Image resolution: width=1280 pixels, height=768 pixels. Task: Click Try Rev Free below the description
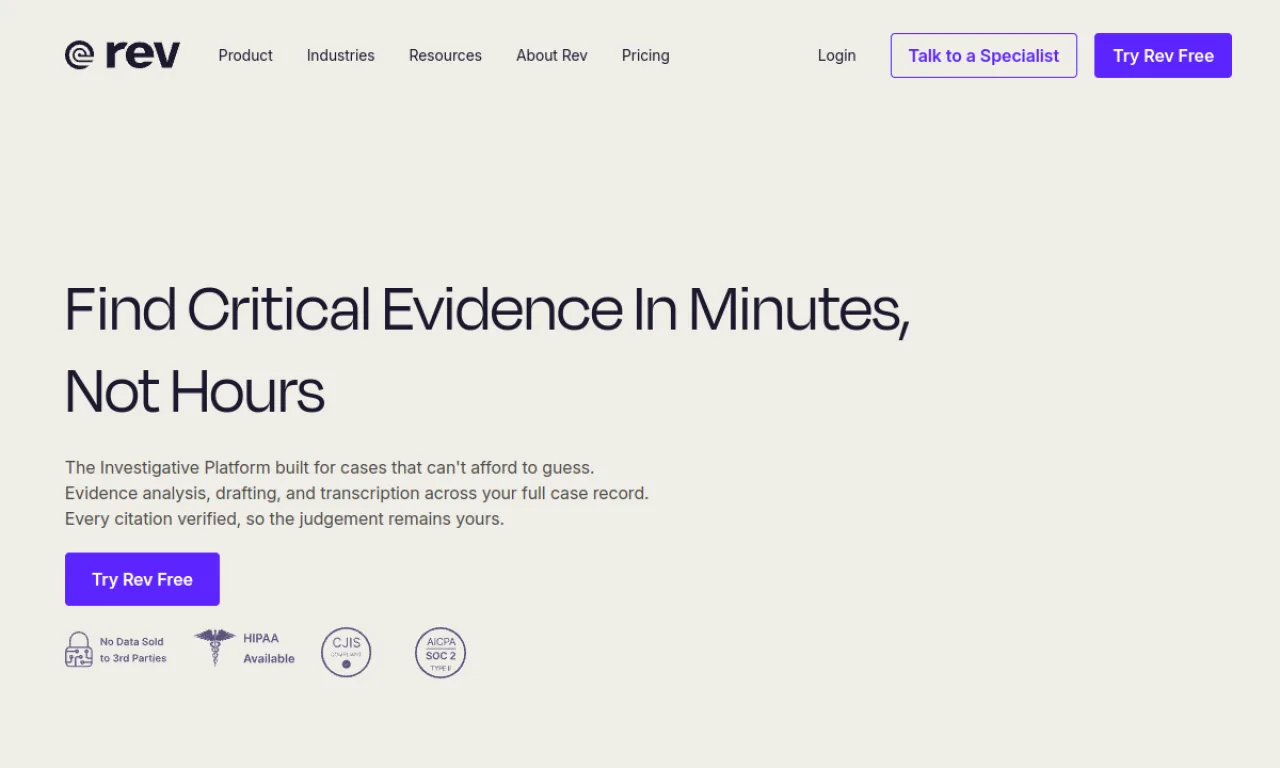(x=142, y=579)
